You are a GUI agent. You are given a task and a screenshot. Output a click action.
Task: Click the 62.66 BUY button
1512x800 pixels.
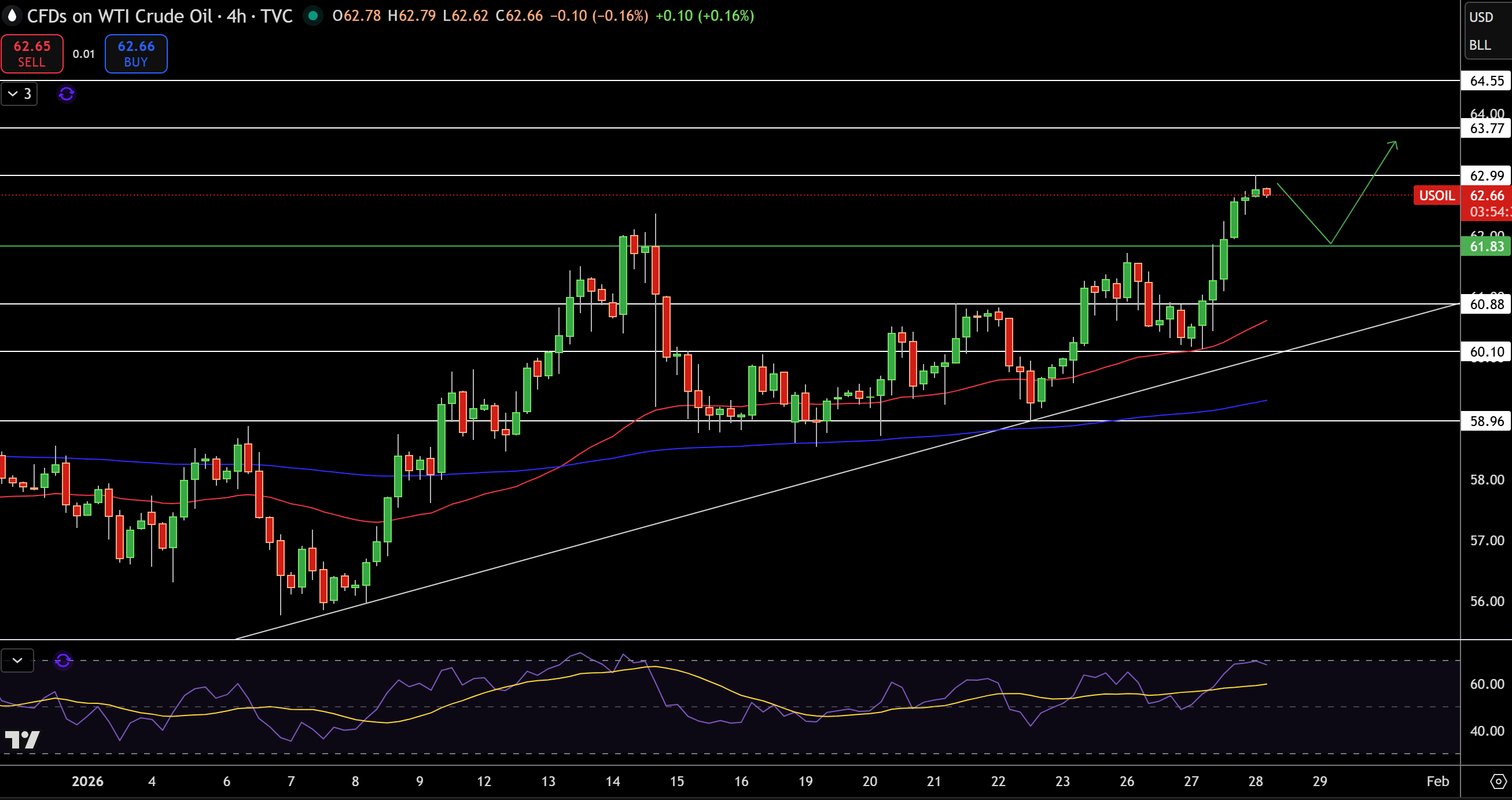click(x=136, y=53)
